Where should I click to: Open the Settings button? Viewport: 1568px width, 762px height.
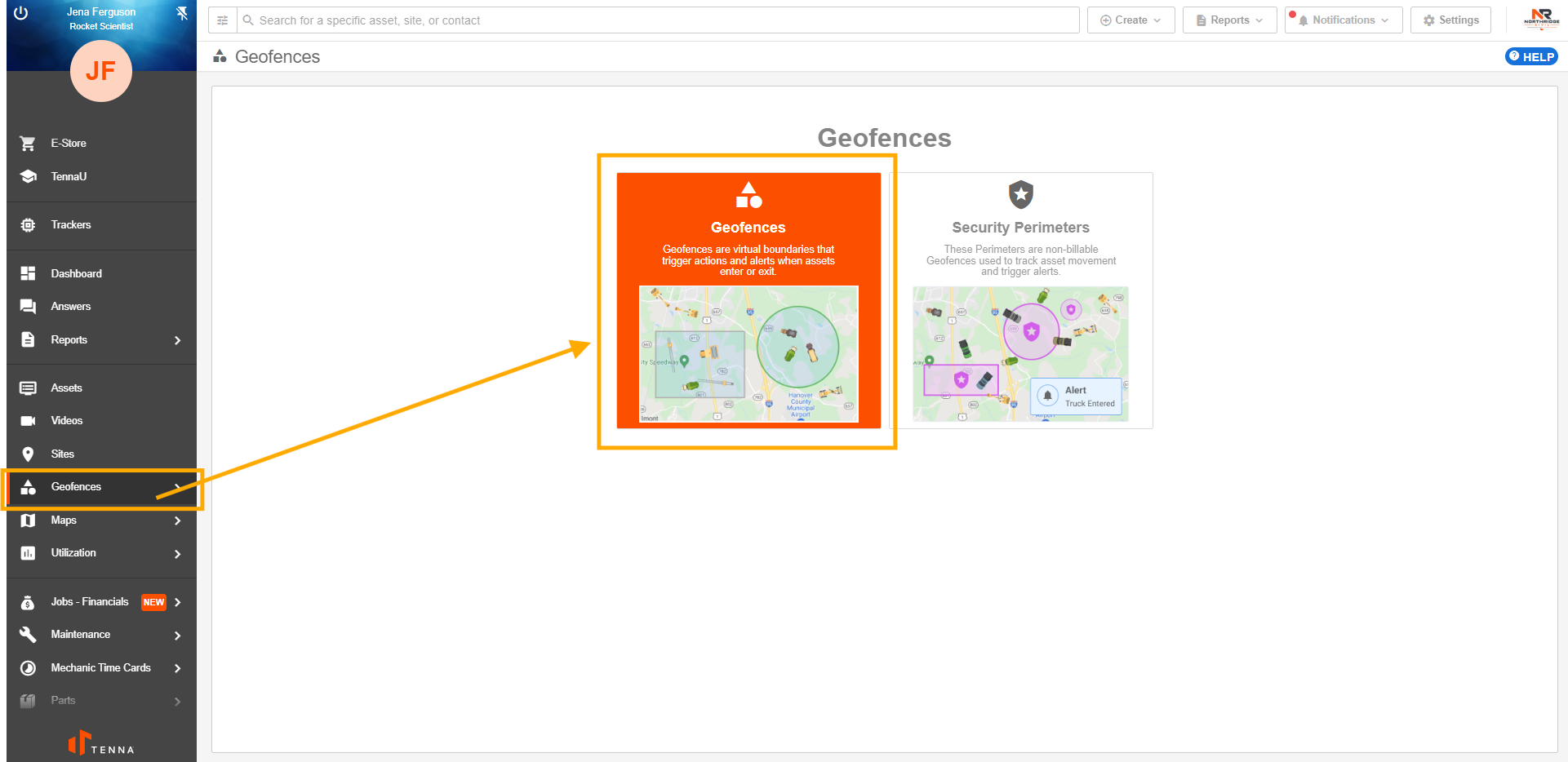coord(1450,20)
